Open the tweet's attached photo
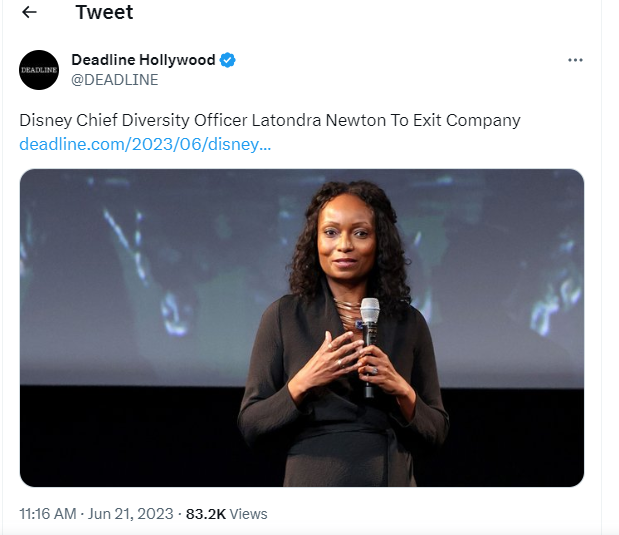Image resolution: width=619 pixels, height=535 pixels. [x=301, y=327]
